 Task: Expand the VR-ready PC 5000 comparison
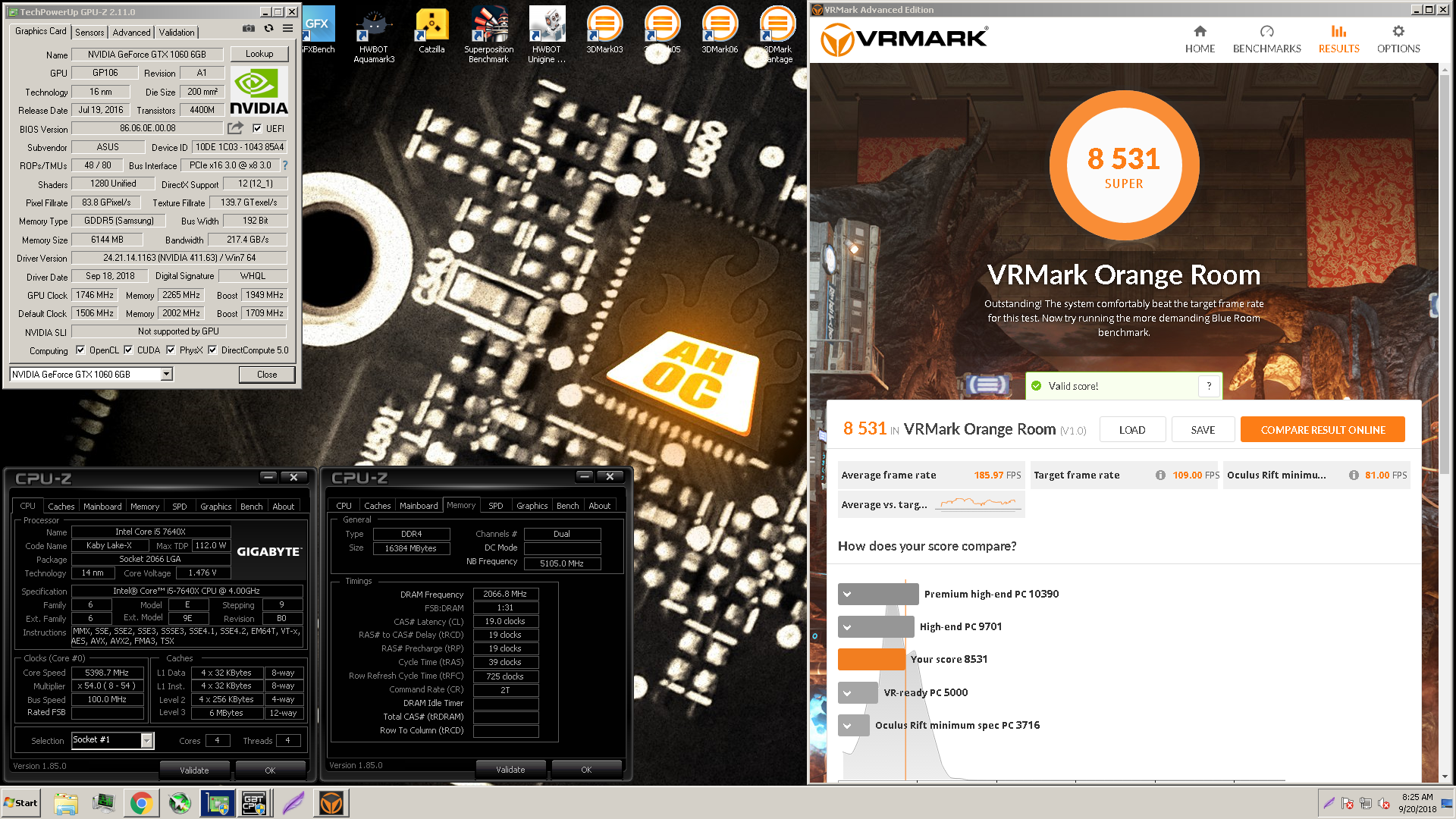[847, 692]
